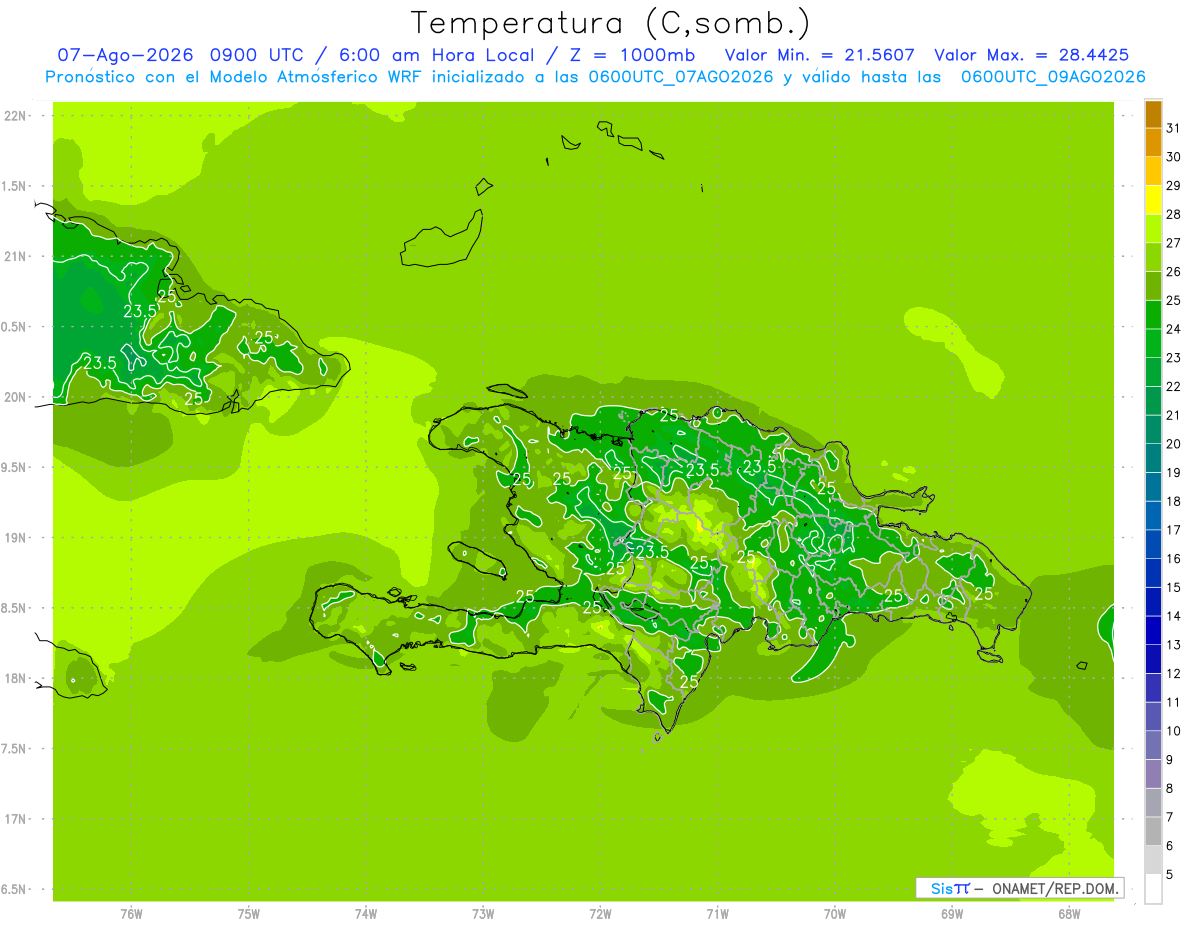Click the 18N latitude axis label
Viewport: 1200px width, 927px height.
pyautogui.click(x=16, y=678)
